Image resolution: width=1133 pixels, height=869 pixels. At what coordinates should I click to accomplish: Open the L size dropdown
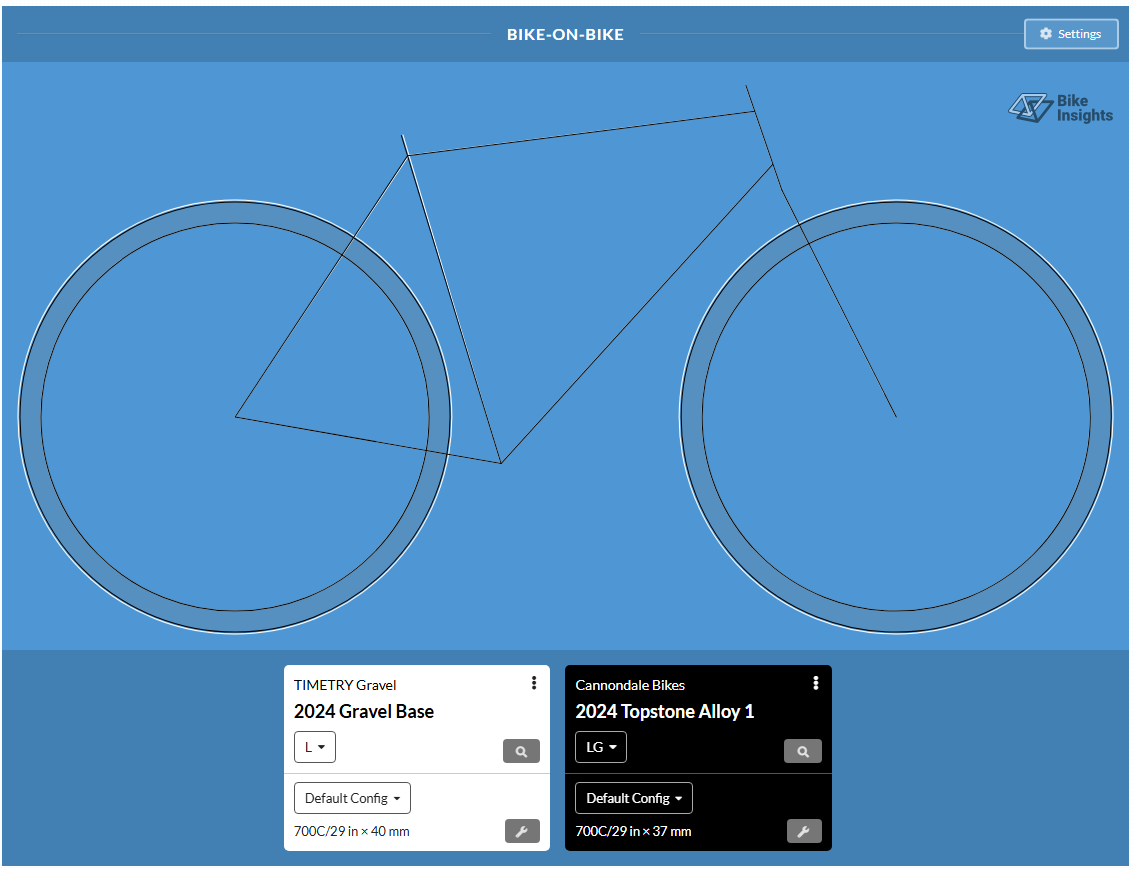point(315,747)
